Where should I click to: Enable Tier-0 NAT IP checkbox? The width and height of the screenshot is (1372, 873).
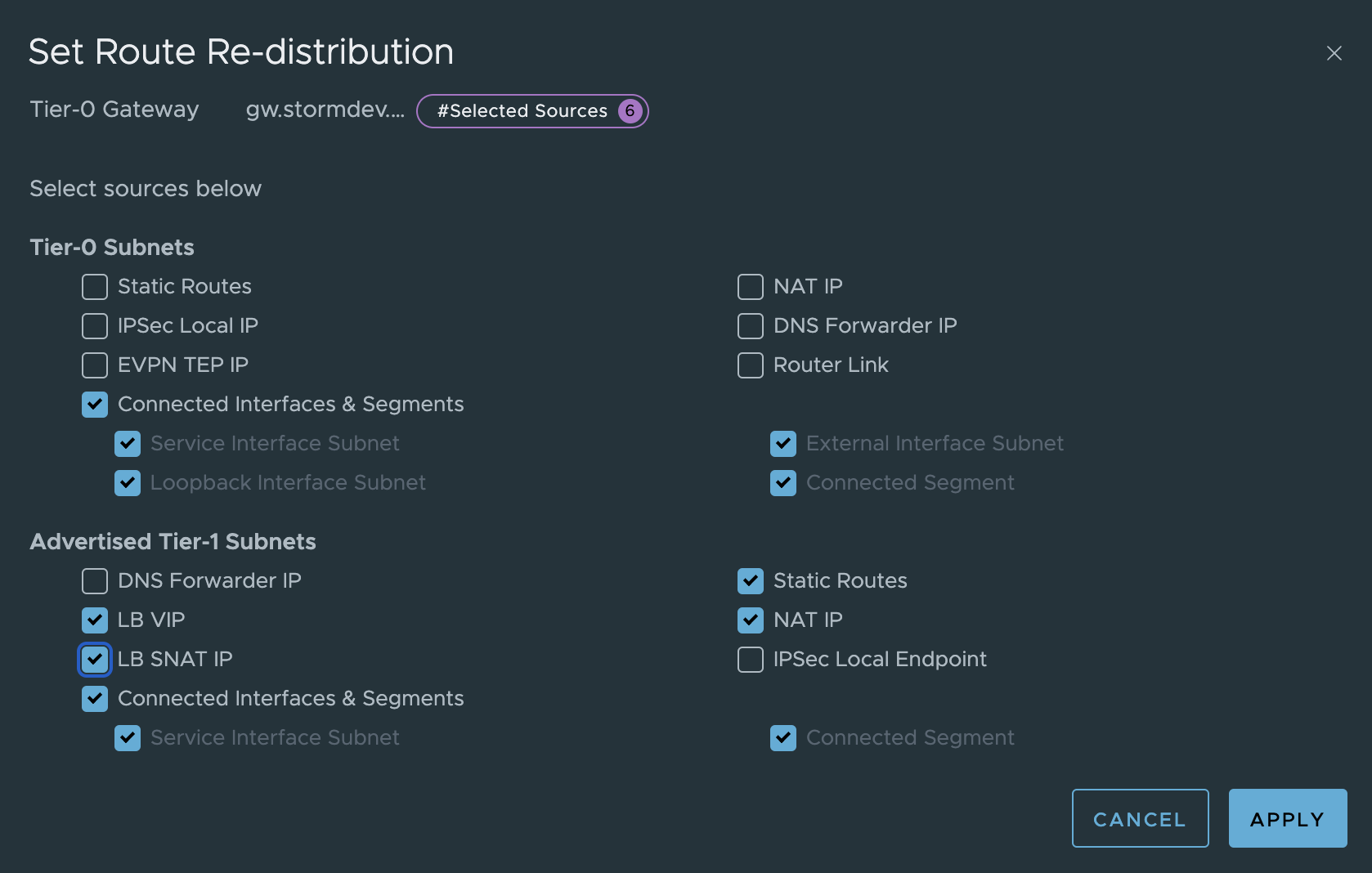click(751, 287)
